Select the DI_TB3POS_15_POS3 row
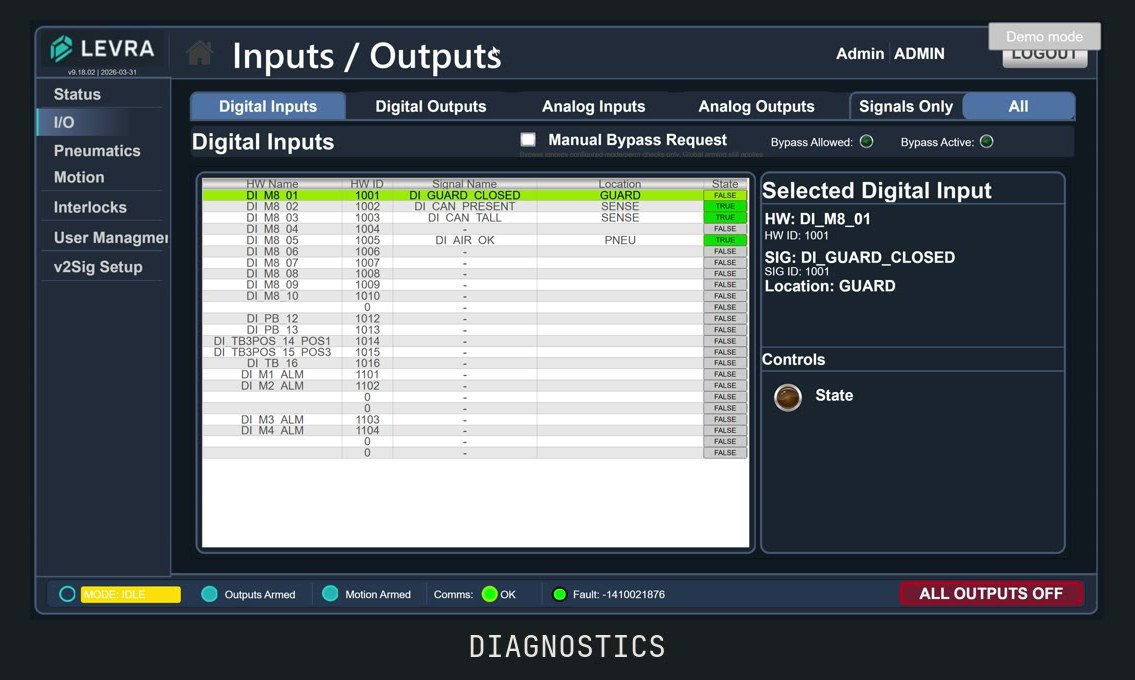This screenshot has height=680, width=1135. [475, 352]
